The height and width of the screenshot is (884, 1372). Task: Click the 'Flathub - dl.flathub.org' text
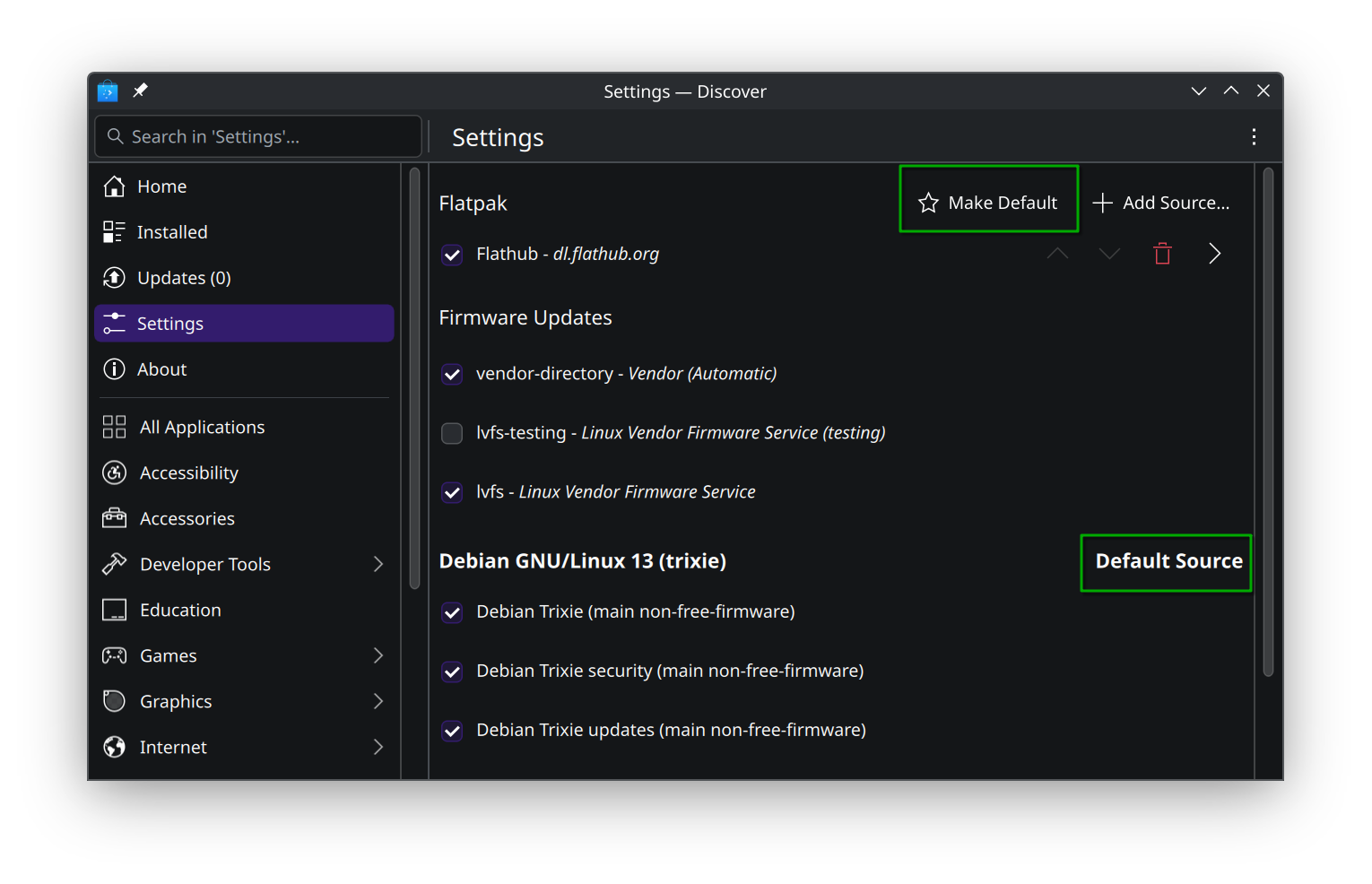point(568,254)
